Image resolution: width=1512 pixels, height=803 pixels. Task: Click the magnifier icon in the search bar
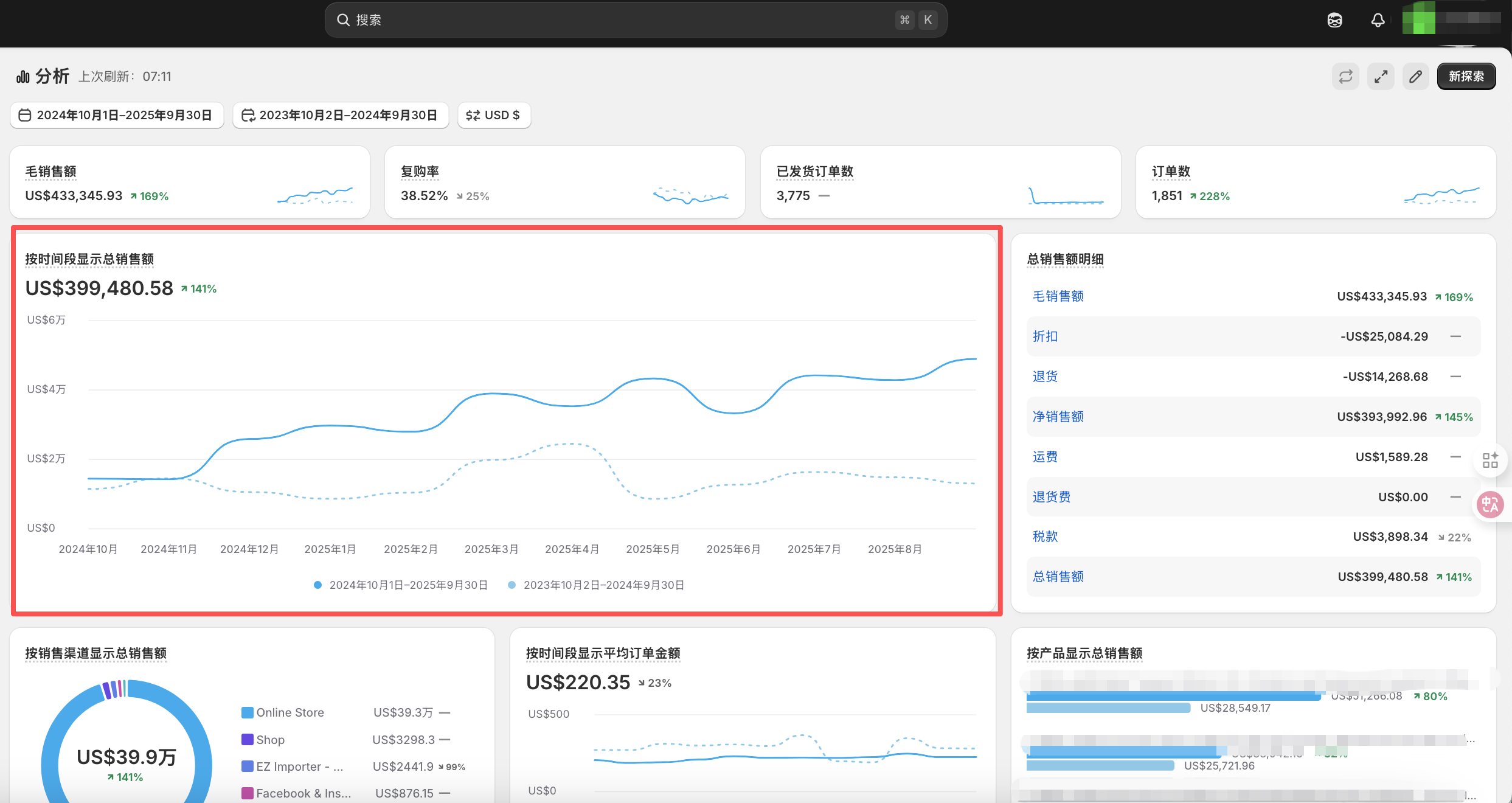344,19
